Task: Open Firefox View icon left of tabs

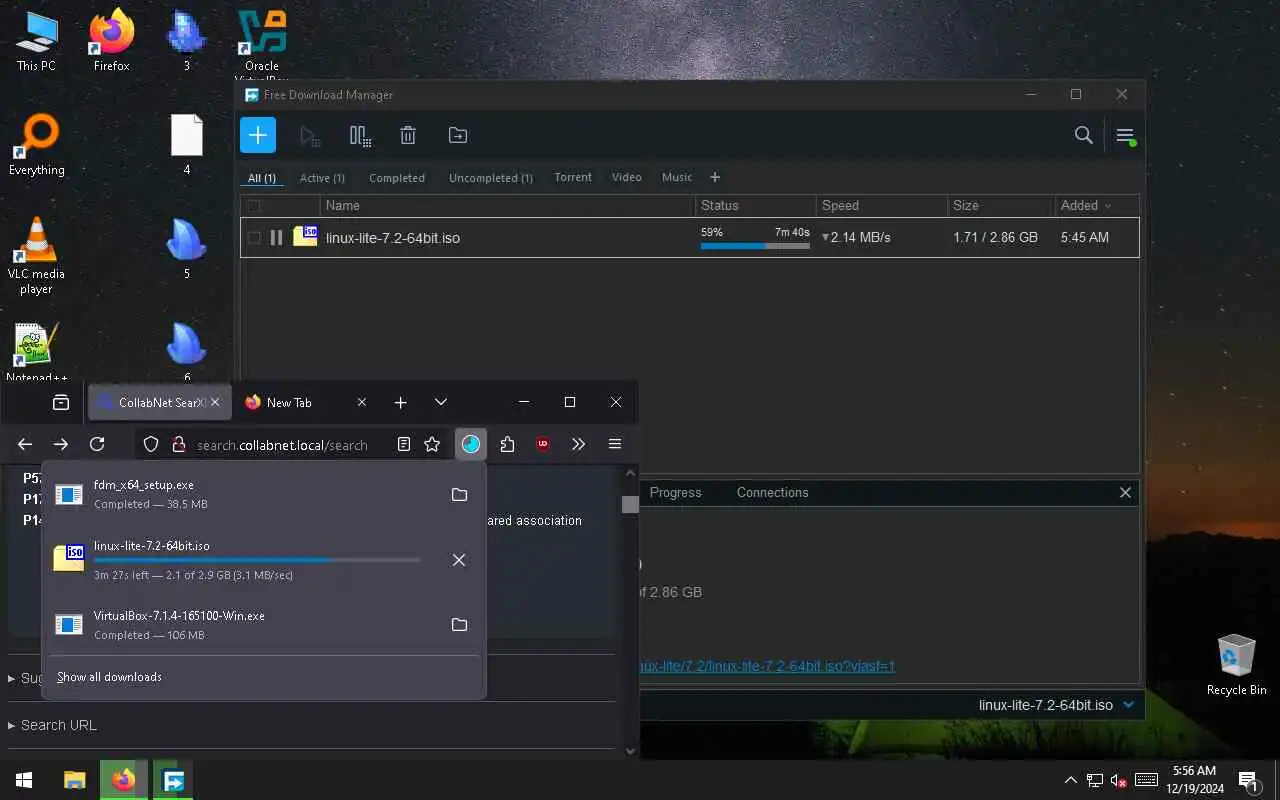Action: tap(61, 402)
